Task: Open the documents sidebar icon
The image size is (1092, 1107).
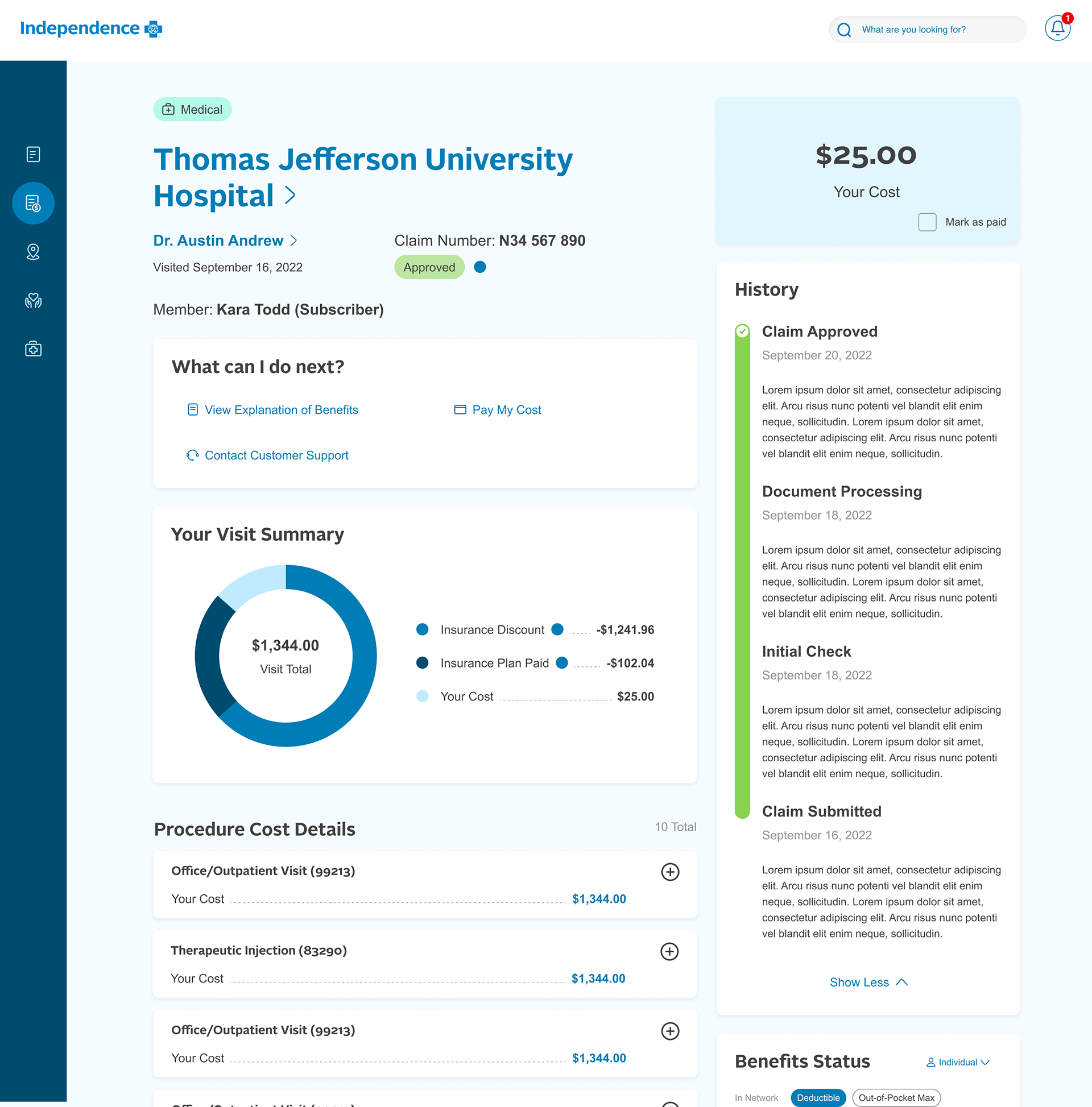Action: (x=33, y=154)
